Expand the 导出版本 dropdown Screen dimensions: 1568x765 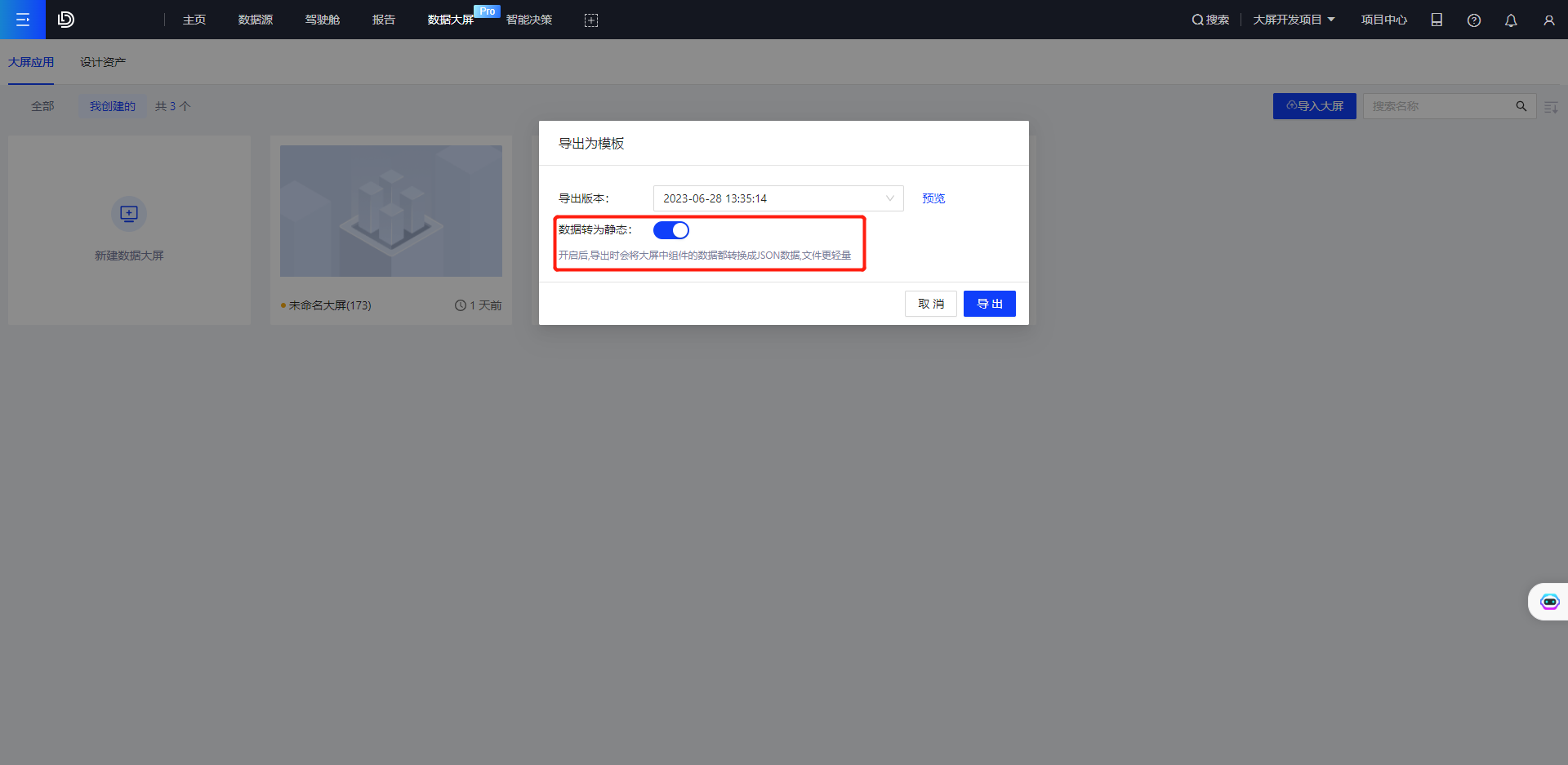[777, 198]
